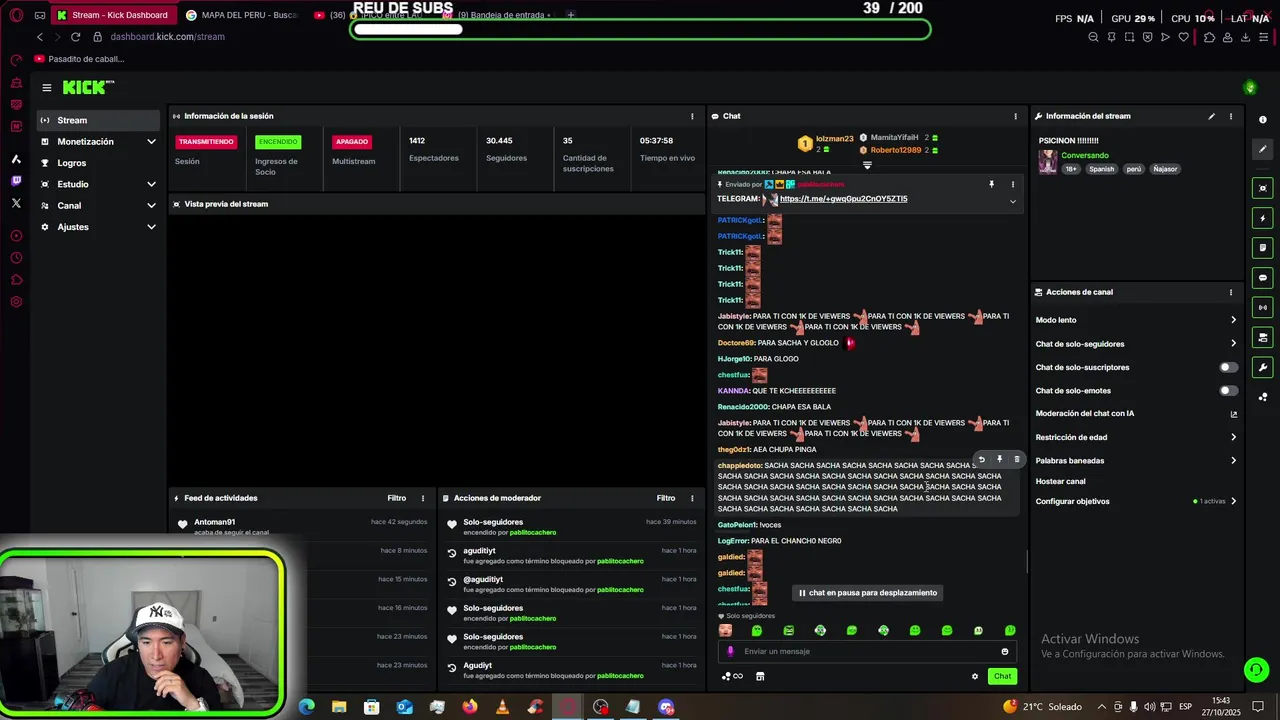Open X icon in browser sidebar
Image resolution: width=1280 pixels, height=720 pixels.
(16, 203)
